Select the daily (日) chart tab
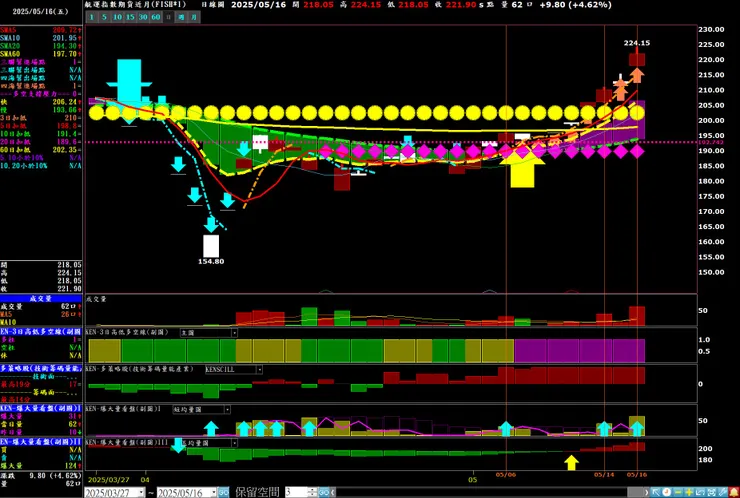The height and width of the screenshot is (498, 740). coord(168,17)
